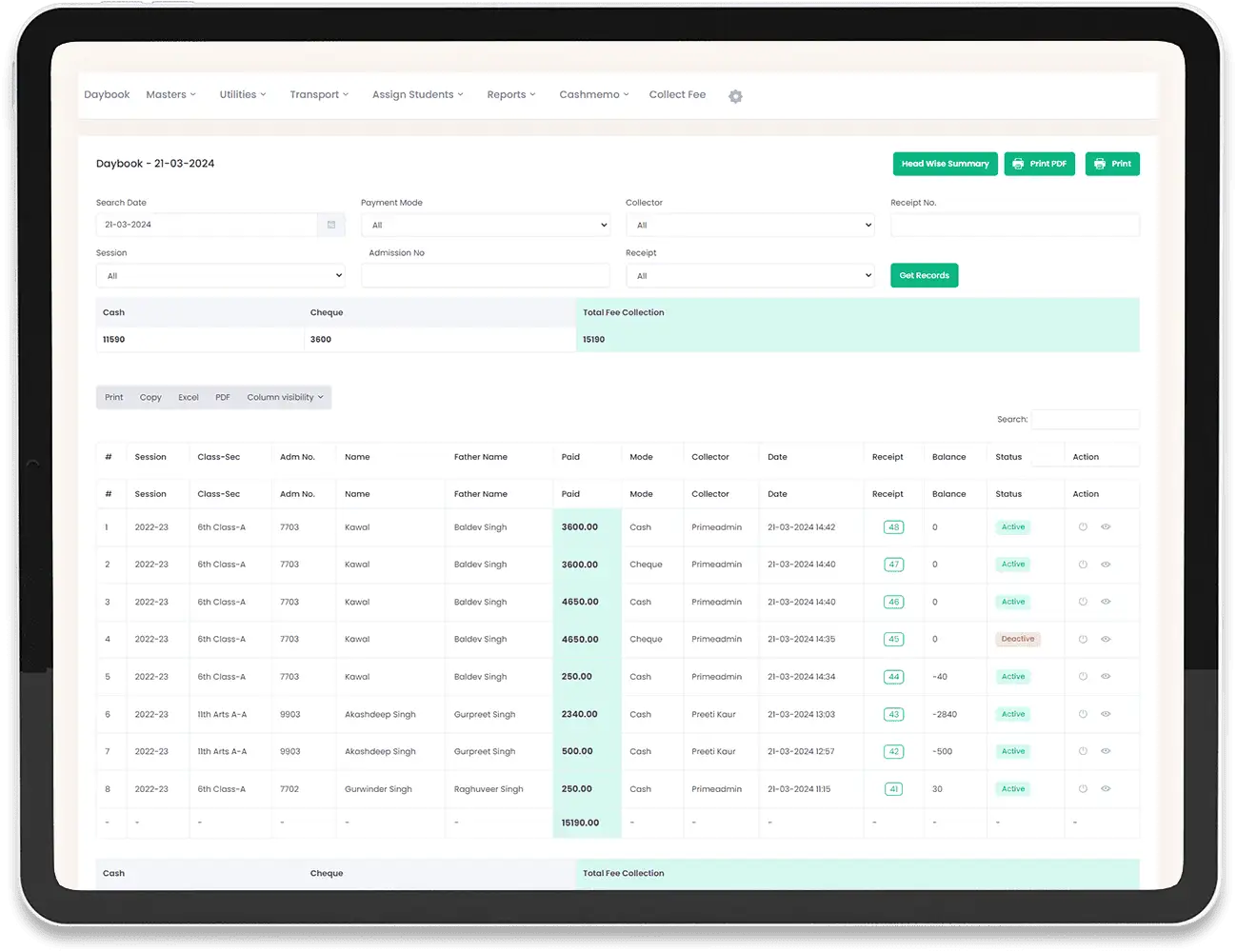View receipt 48 details via the eye icon
The height and width of the screenshot is (952, 1237).
[x=1106, y=526]
